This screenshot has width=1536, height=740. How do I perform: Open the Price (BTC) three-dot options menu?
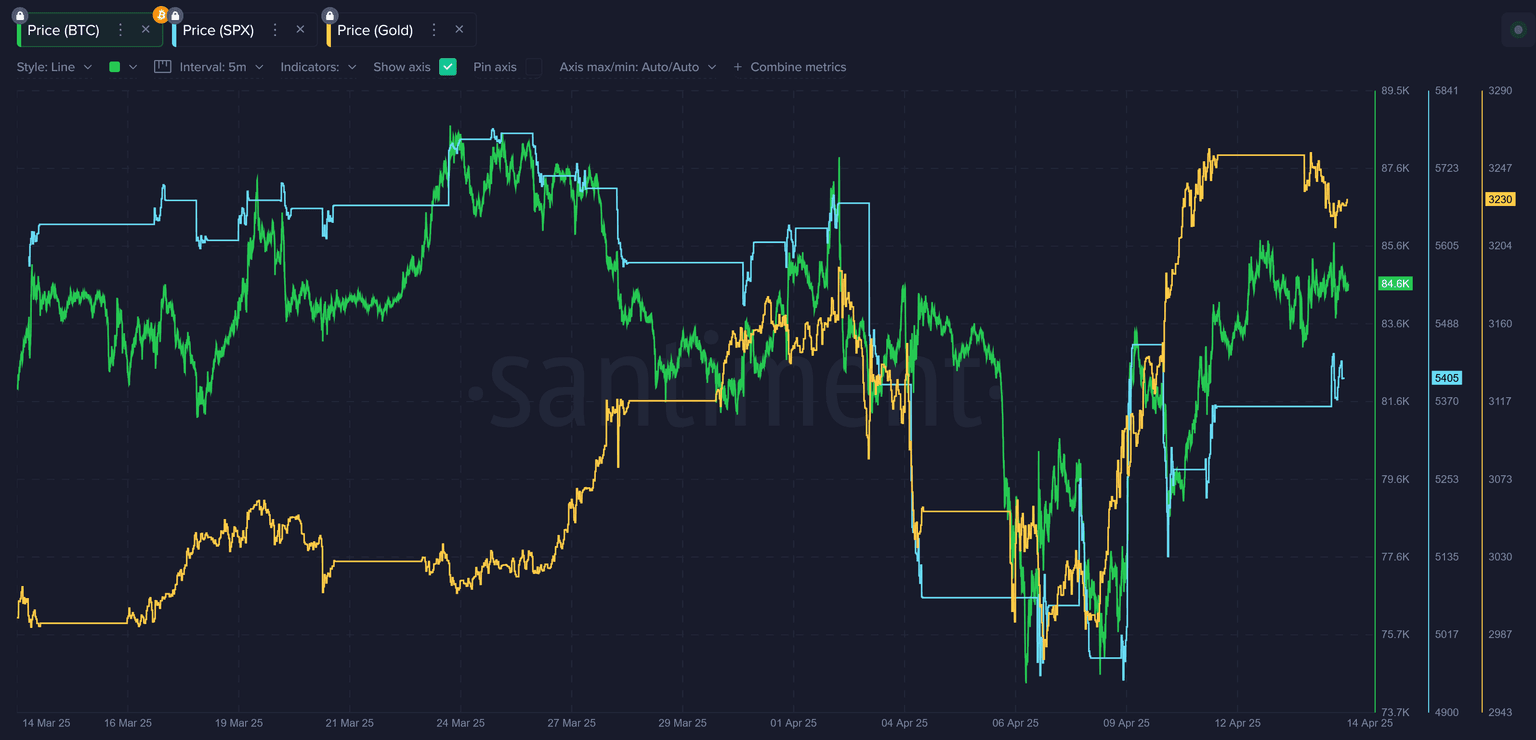pos(121,30)
